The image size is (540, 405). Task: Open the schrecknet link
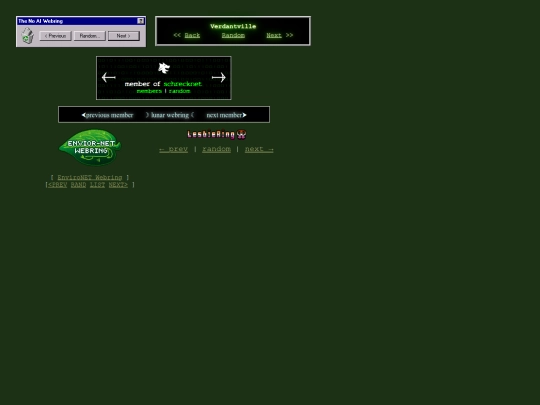tap(183, 84)
